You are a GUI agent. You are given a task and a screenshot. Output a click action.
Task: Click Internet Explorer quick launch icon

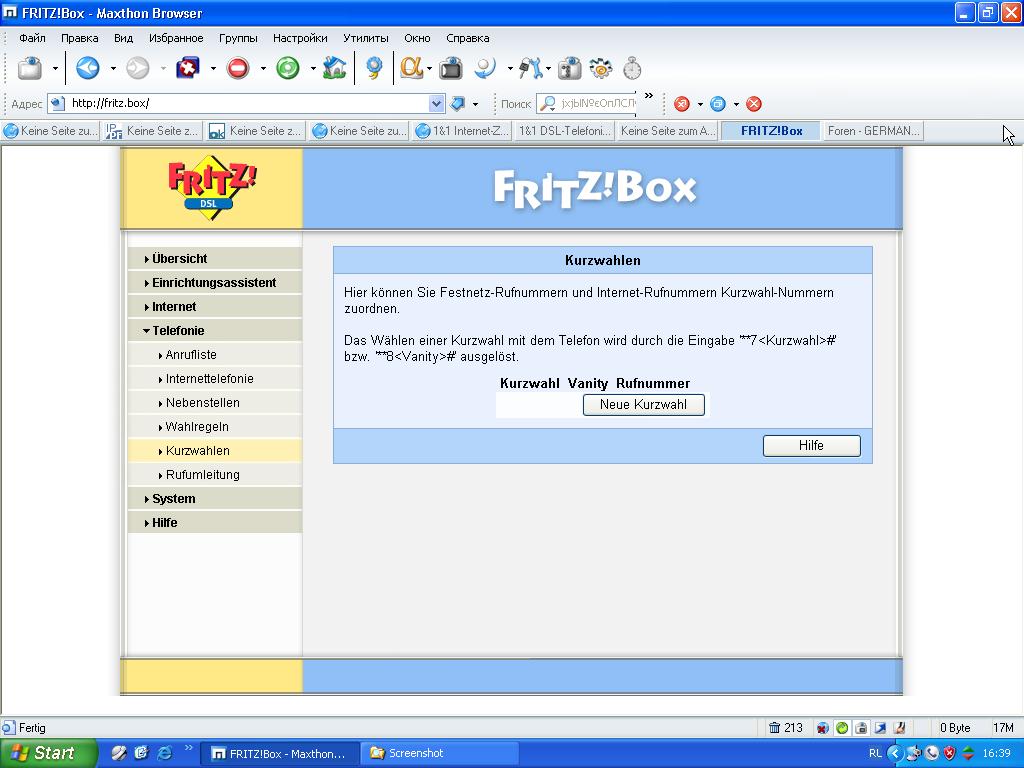(165, 753)
